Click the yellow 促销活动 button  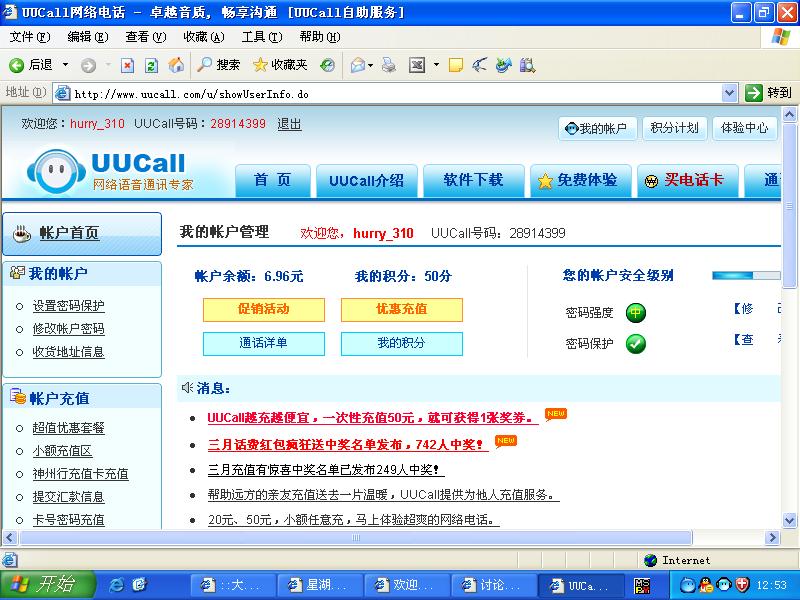(x=264, y=310)
